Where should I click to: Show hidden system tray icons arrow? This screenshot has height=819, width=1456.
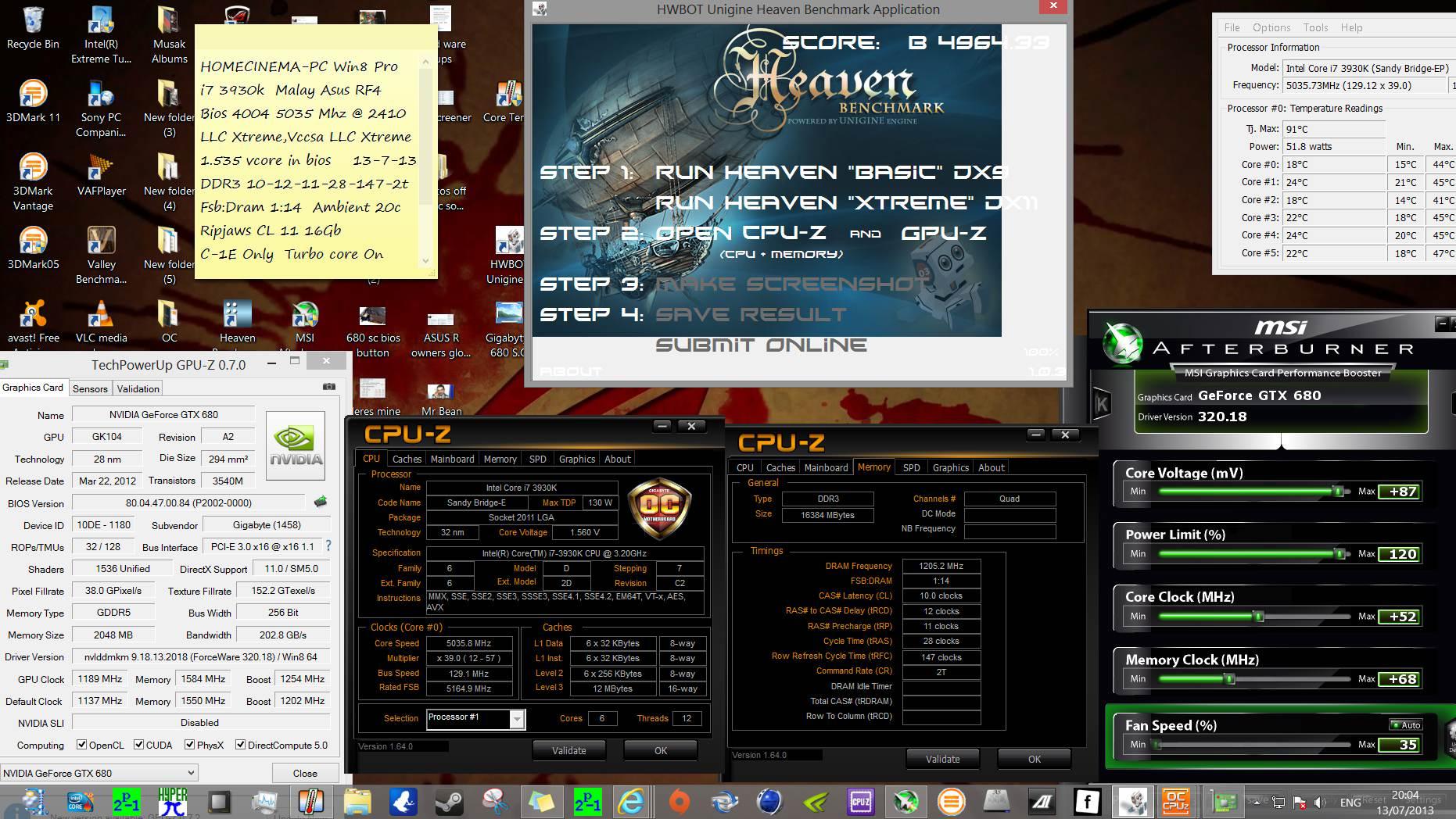[1257, 802]
